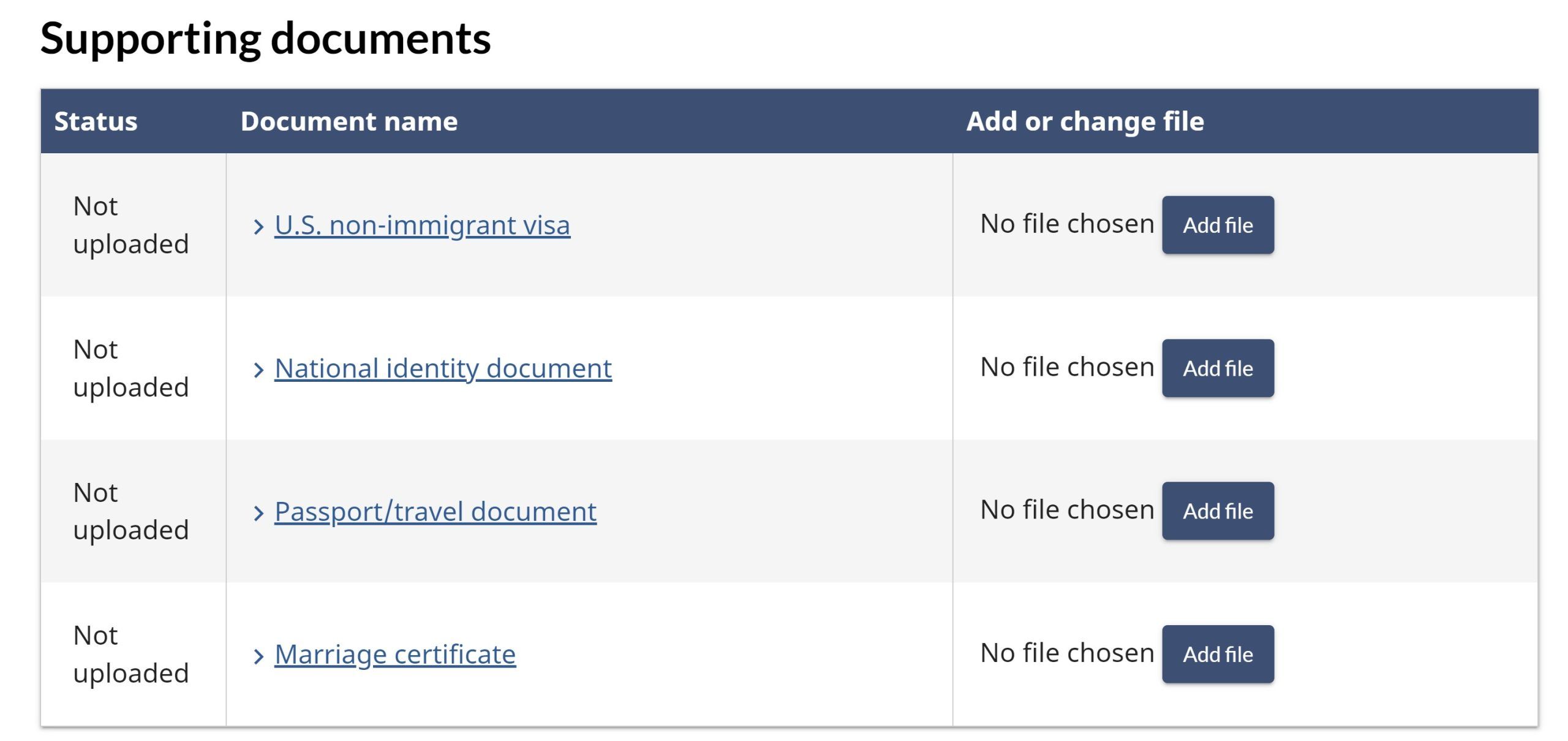This screenshot has height=741, width=1568.
Task: Open the U.S. non-immigrant visa link
Action: pyautogui.click(x=422, y=225)
